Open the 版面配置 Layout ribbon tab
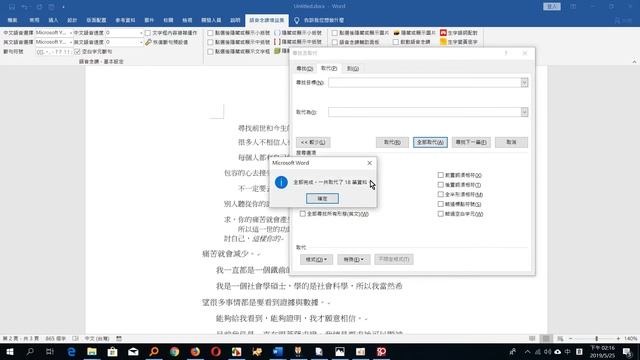This screenshot has width=640, height=360. (96, 20)
